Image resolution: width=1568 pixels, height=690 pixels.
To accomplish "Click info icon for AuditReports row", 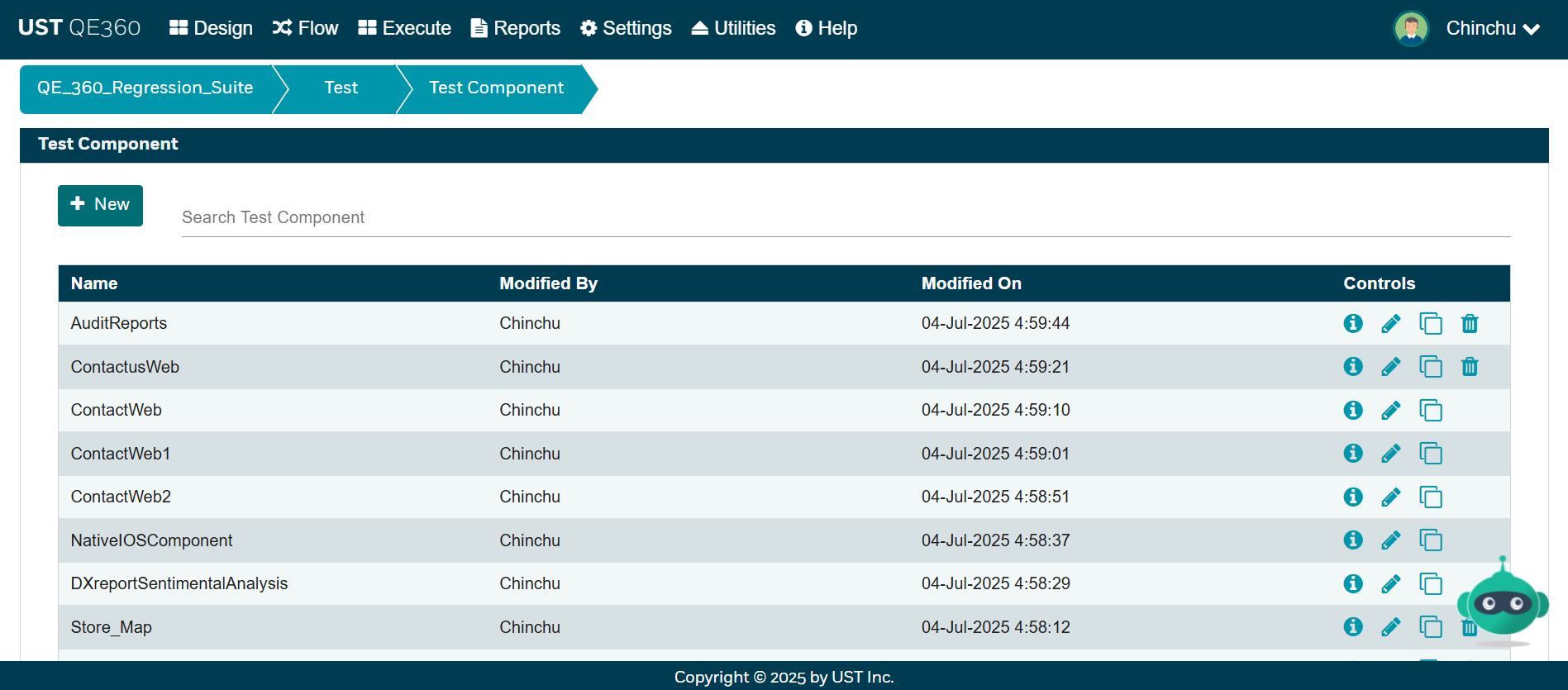I will click(x=1352, y=323).
